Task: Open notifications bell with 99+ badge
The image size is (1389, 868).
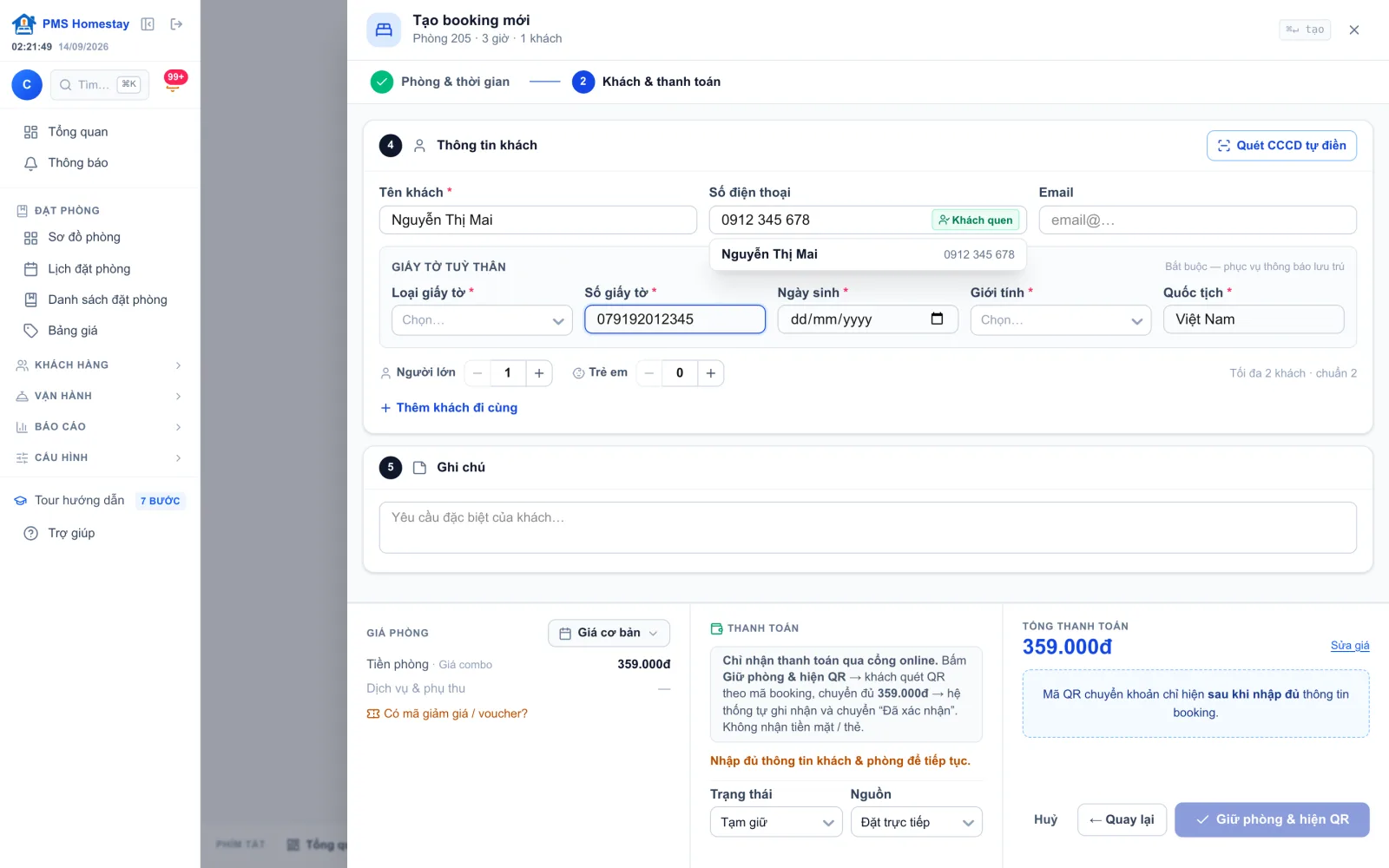Action: coord(174,84)
